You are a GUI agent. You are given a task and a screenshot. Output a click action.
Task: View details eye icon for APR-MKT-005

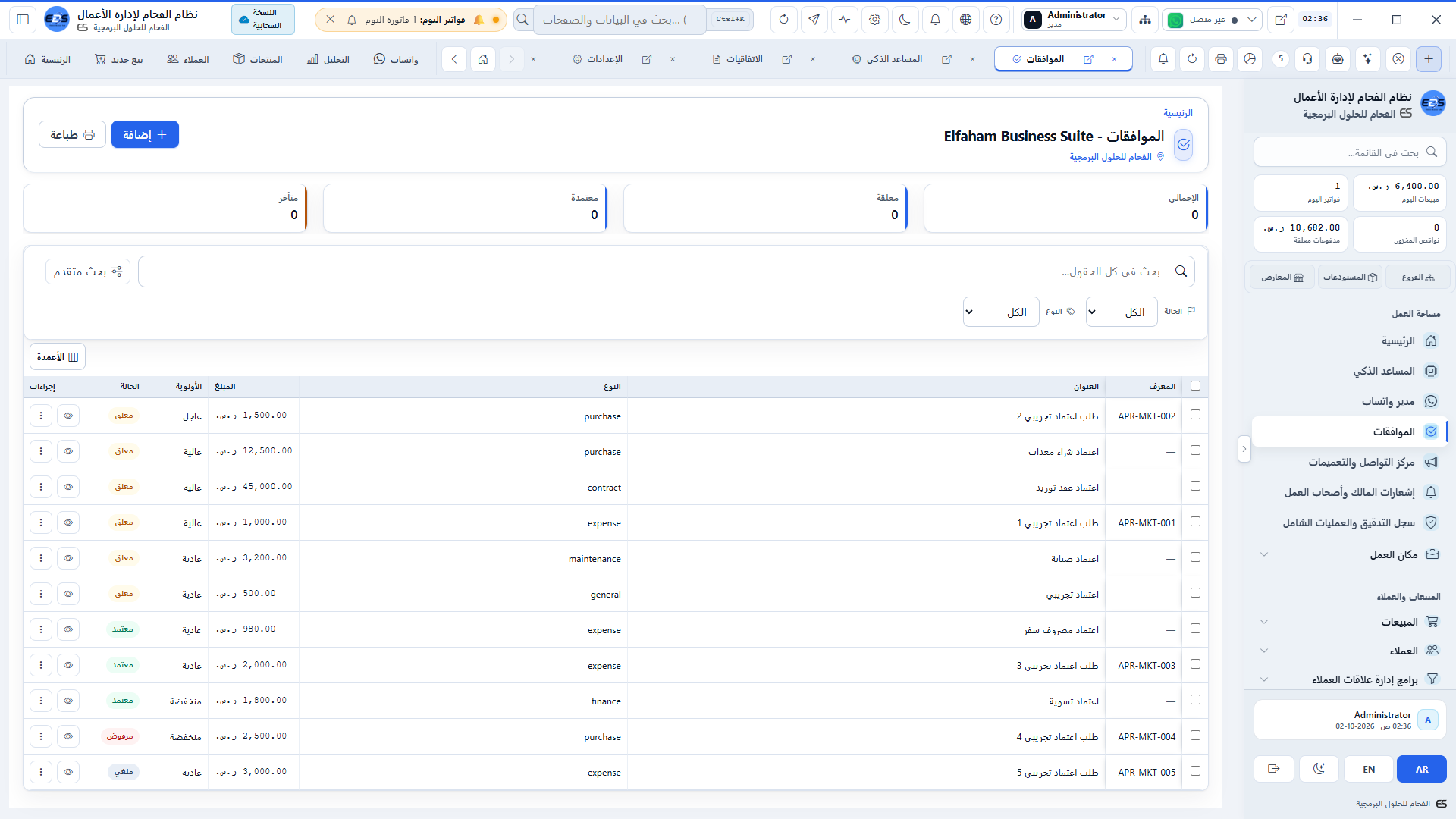coord(68,772)
